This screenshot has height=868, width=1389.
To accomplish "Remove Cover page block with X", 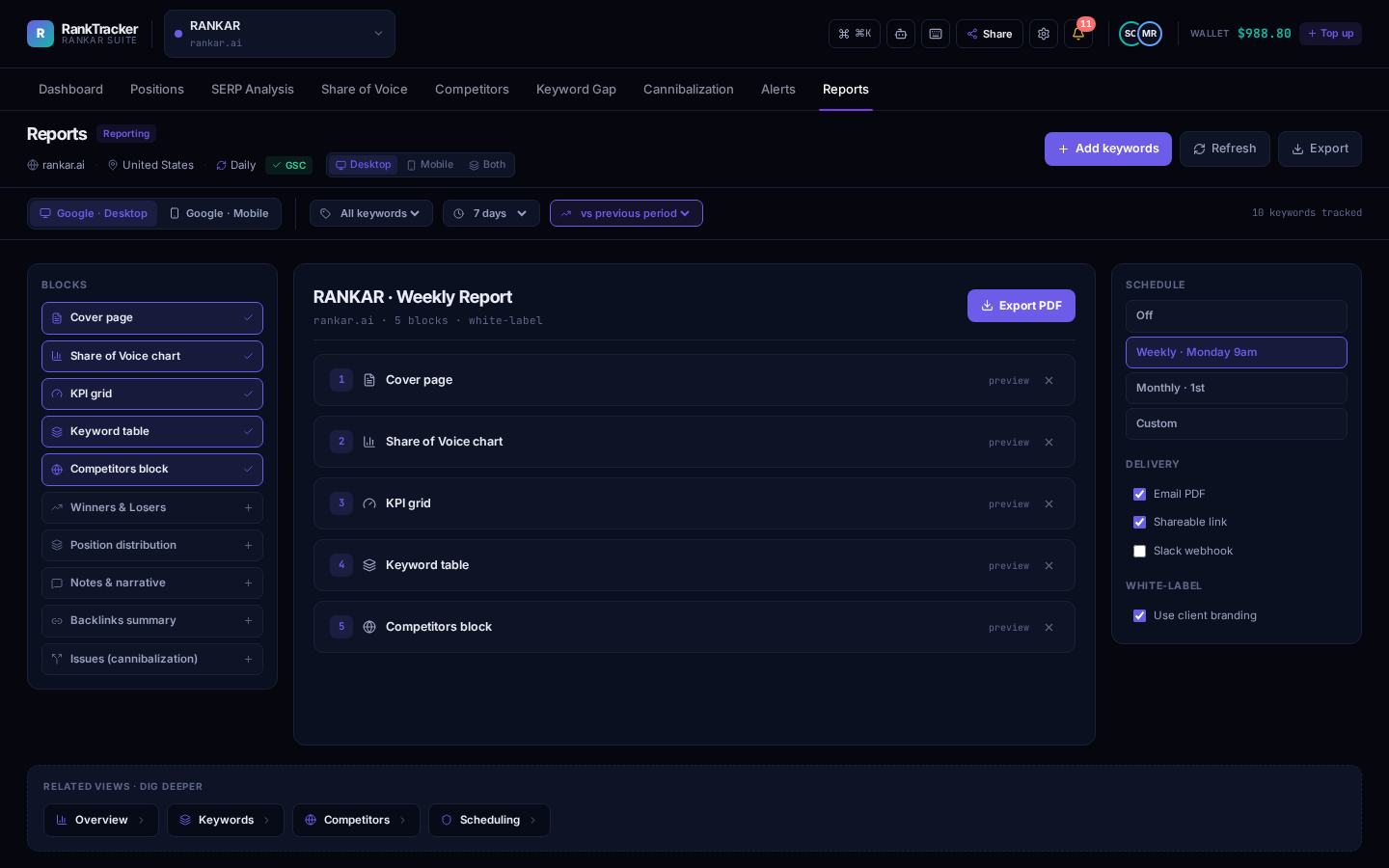I will 1049,380.
